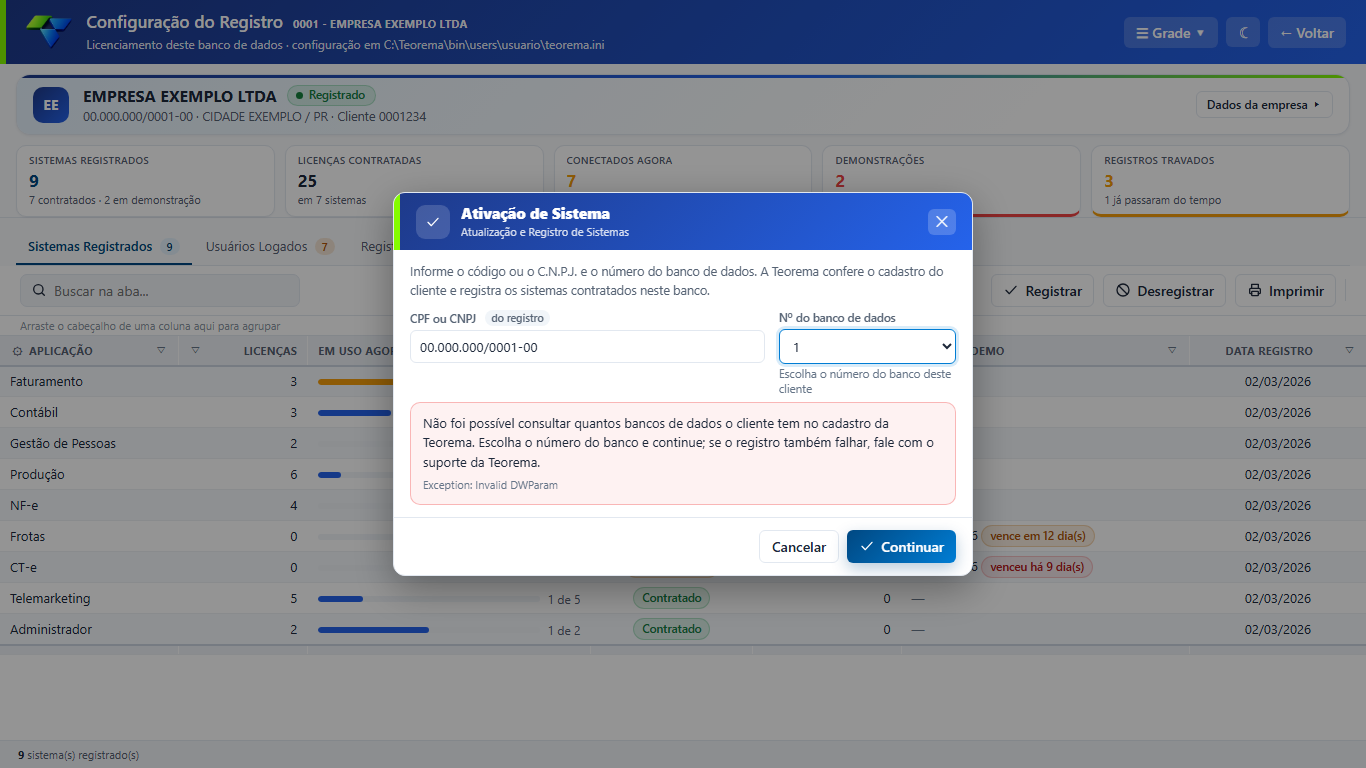Image resolution: width=1366 pixels, height=768 pixels.
Task: Switch to the Usuários Logados tab
Action: click(x=270, y=247)
